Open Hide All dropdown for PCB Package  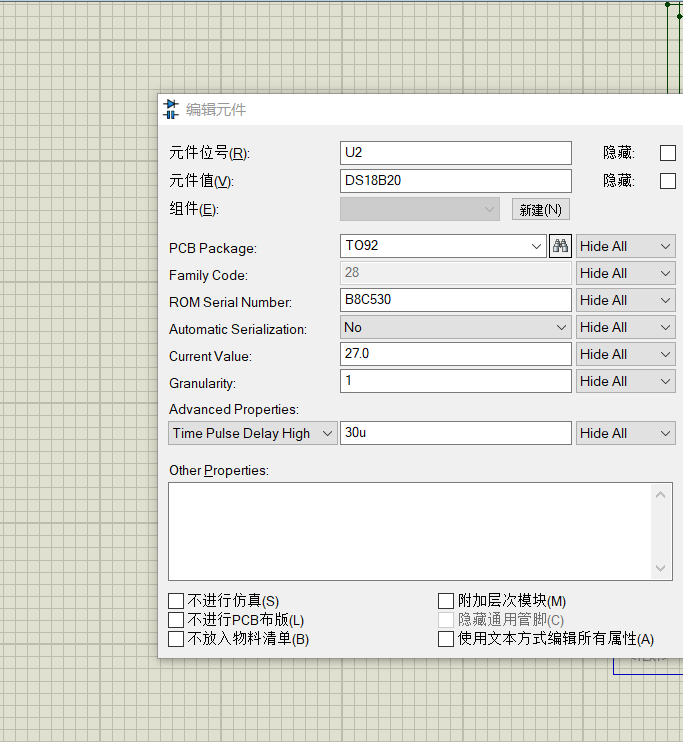625,247
